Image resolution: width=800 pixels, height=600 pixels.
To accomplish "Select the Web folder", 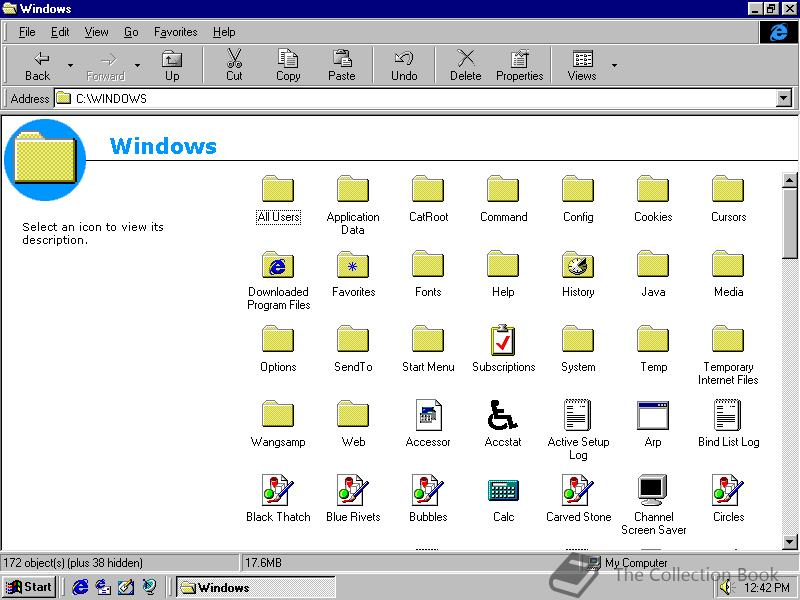I will tap(353, 424).
